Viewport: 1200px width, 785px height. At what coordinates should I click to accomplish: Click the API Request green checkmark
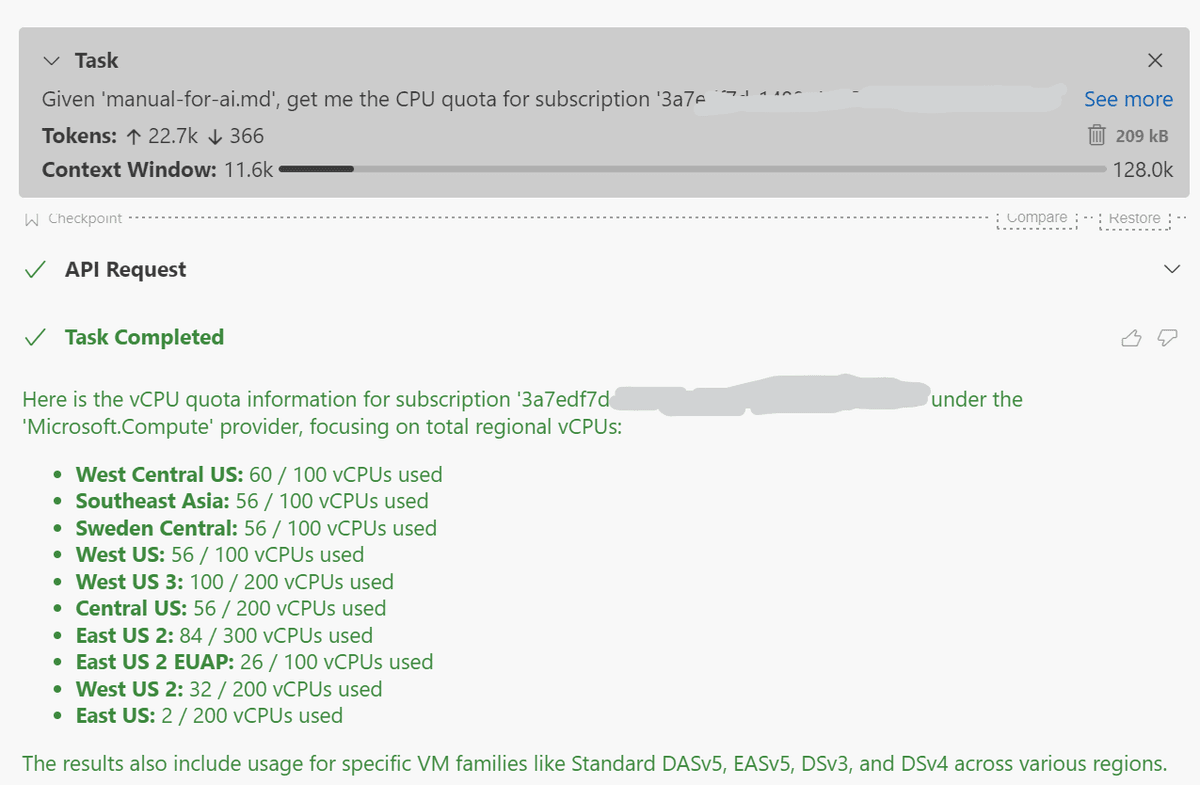[36, 270]
